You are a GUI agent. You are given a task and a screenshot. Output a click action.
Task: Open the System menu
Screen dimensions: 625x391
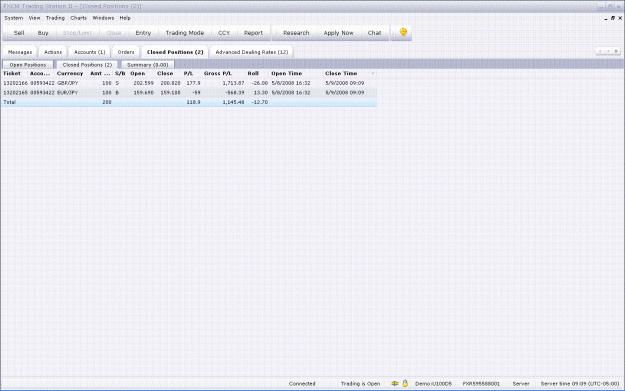coord(14,18)
